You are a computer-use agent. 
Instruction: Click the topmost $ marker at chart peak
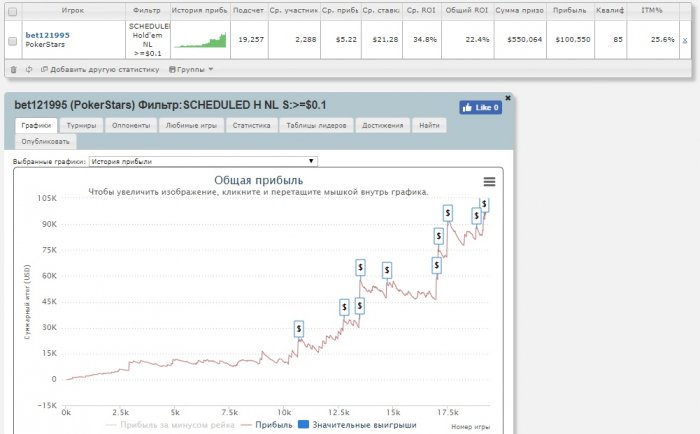[x=484, y=204]
